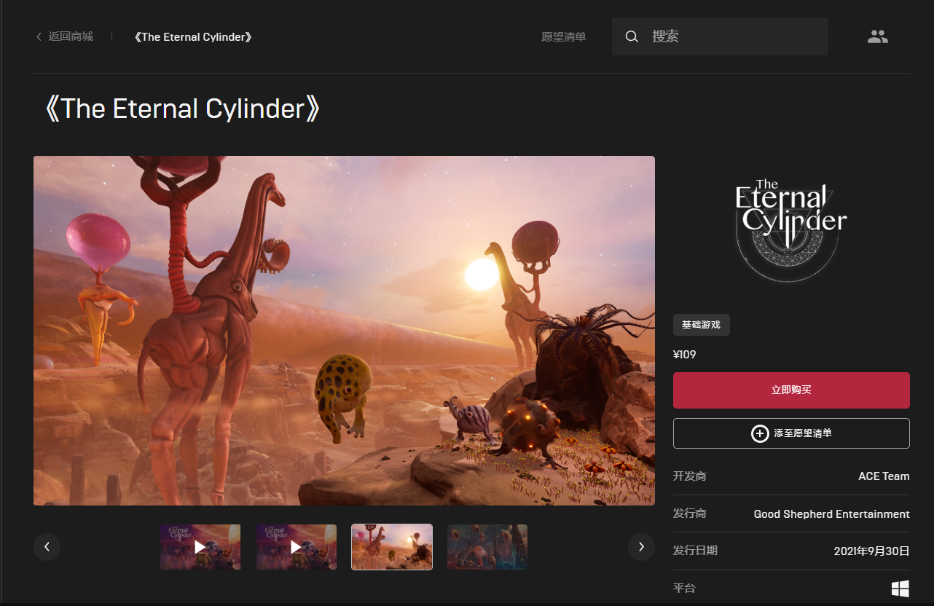Open the friends account icon

(877, 37)
